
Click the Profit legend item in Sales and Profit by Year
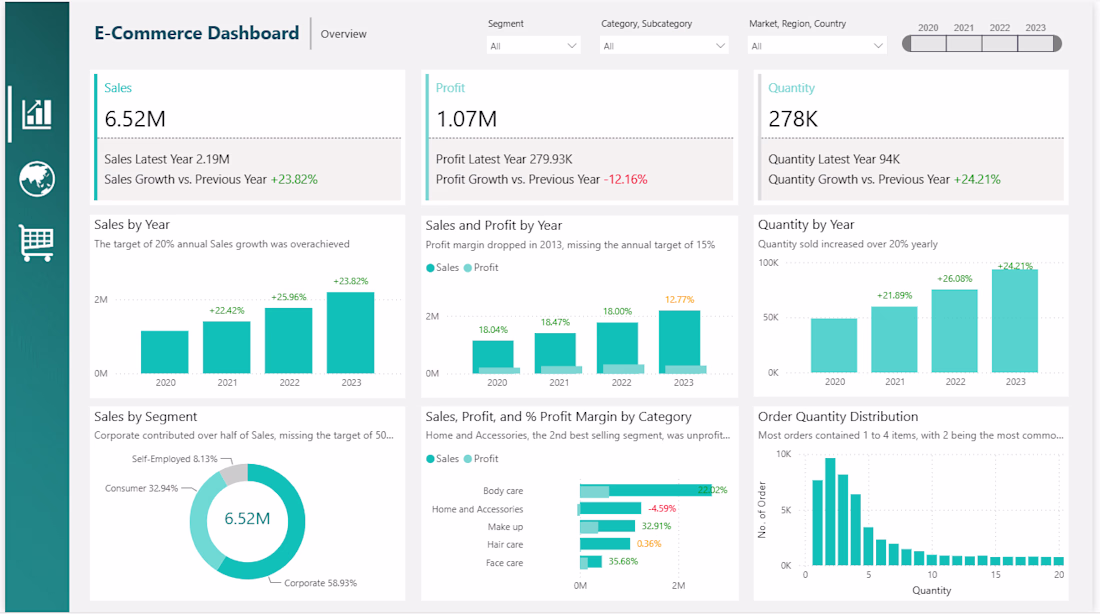click(481, 267)
